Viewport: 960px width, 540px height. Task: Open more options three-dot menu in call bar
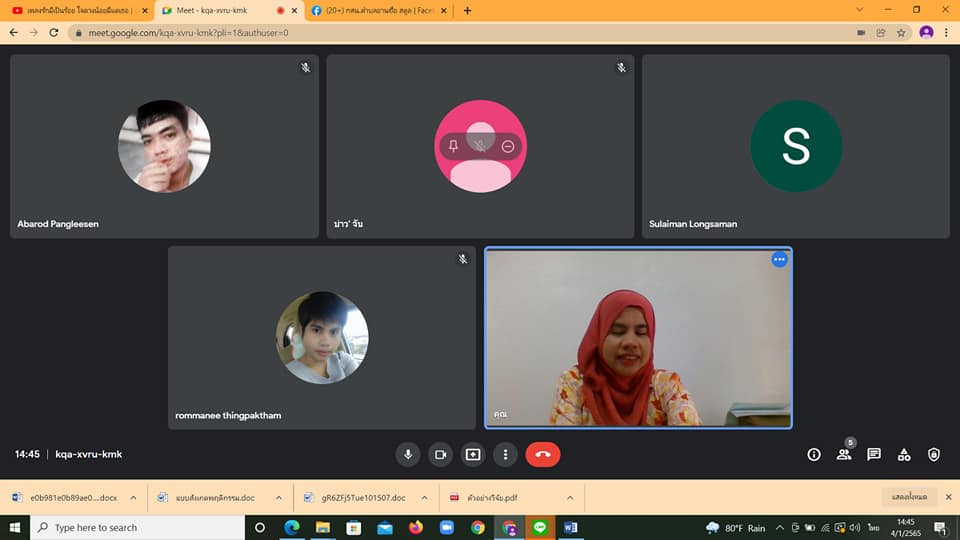506,454
